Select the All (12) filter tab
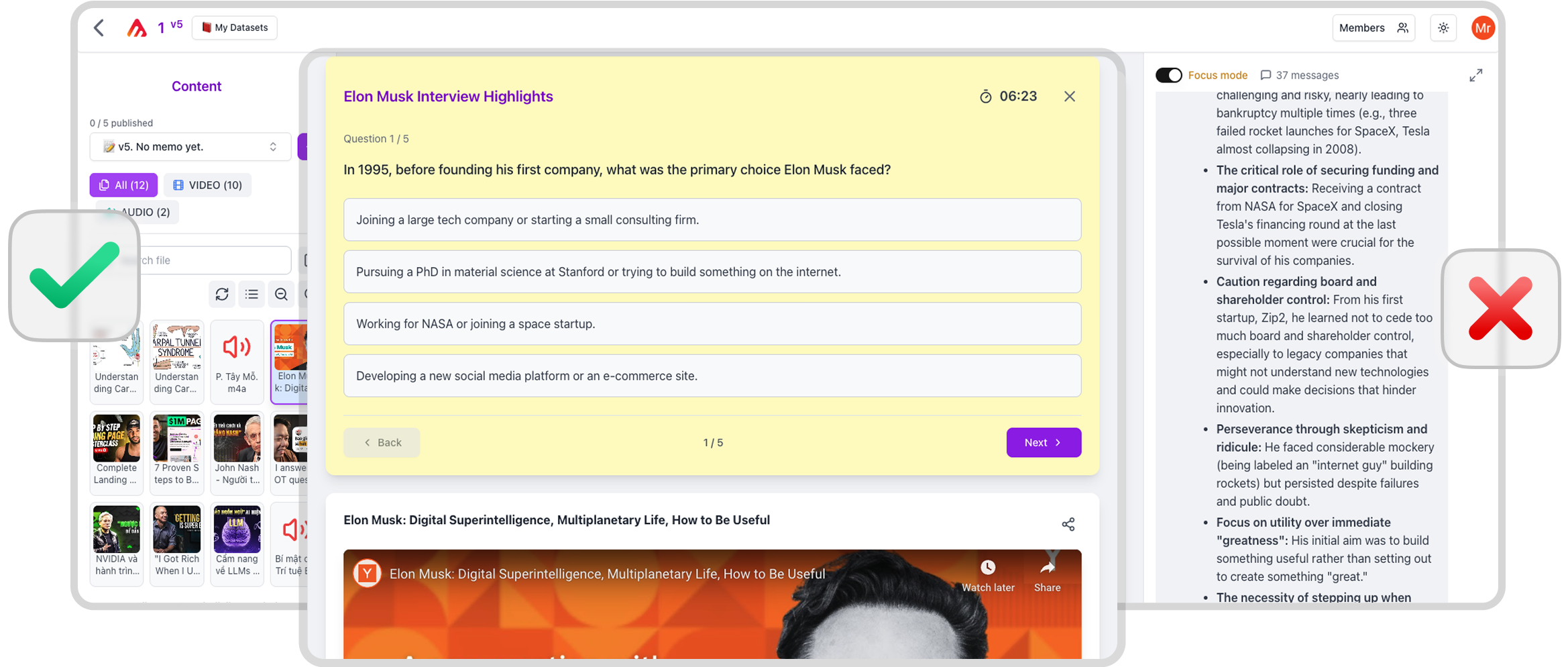The width and height of the screenshot is (1568, 667). (x=123, y=185)
